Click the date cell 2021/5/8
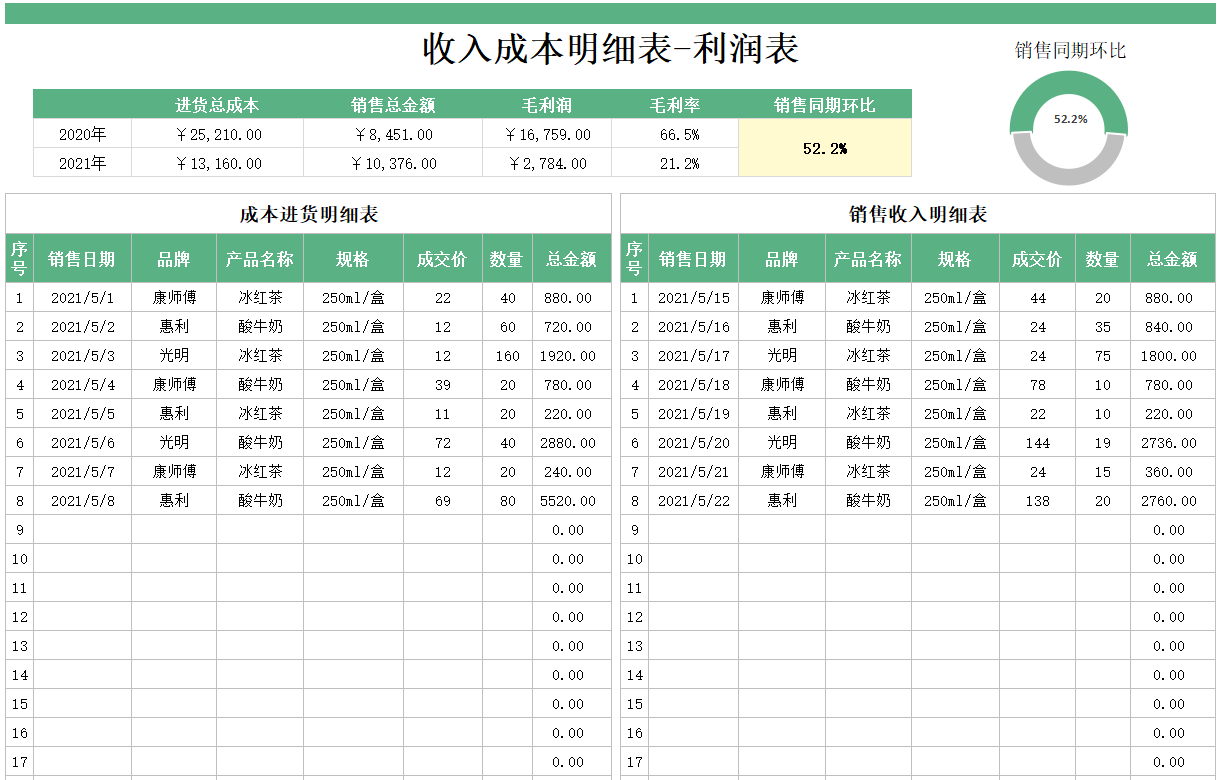The width and height of the screenshot is (1221, 780). 83,501
